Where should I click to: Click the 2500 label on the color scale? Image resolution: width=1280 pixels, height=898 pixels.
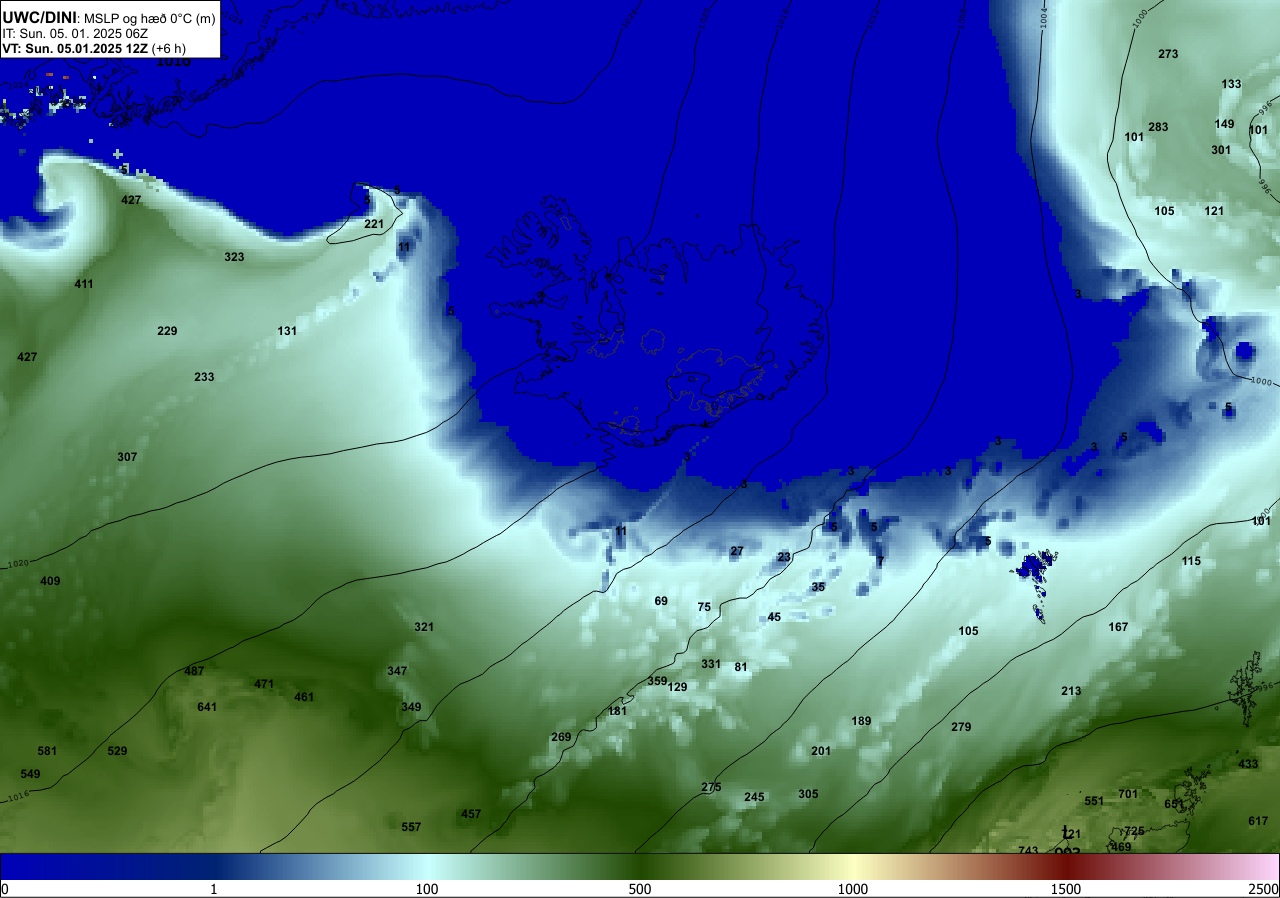click(x=1265, y=889)
